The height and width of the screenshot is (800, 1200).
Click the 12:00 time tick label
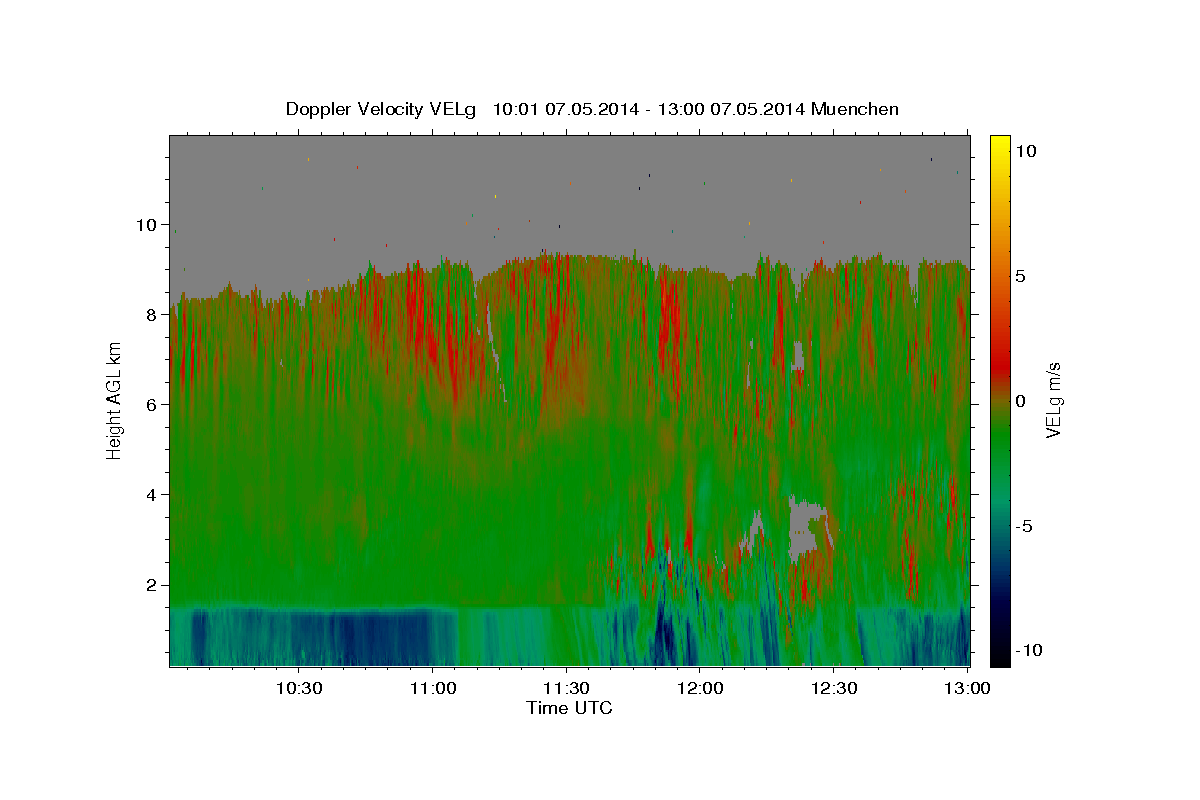pos(700,688)
